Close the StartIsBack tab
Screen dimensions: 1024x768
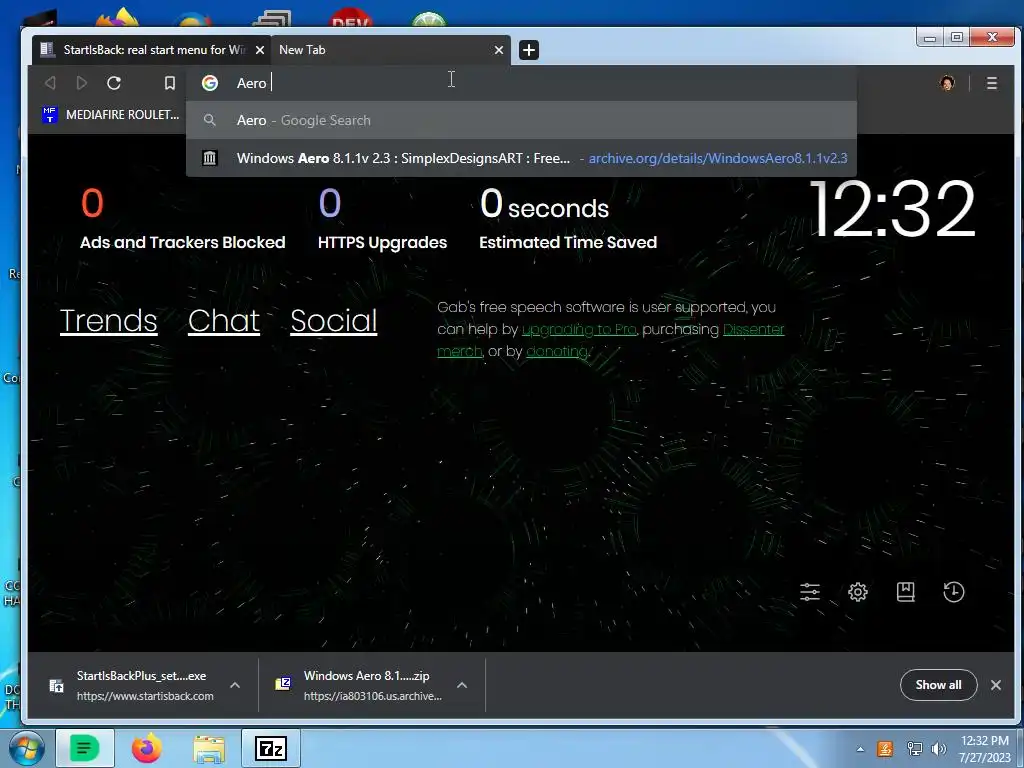[260, 50]
